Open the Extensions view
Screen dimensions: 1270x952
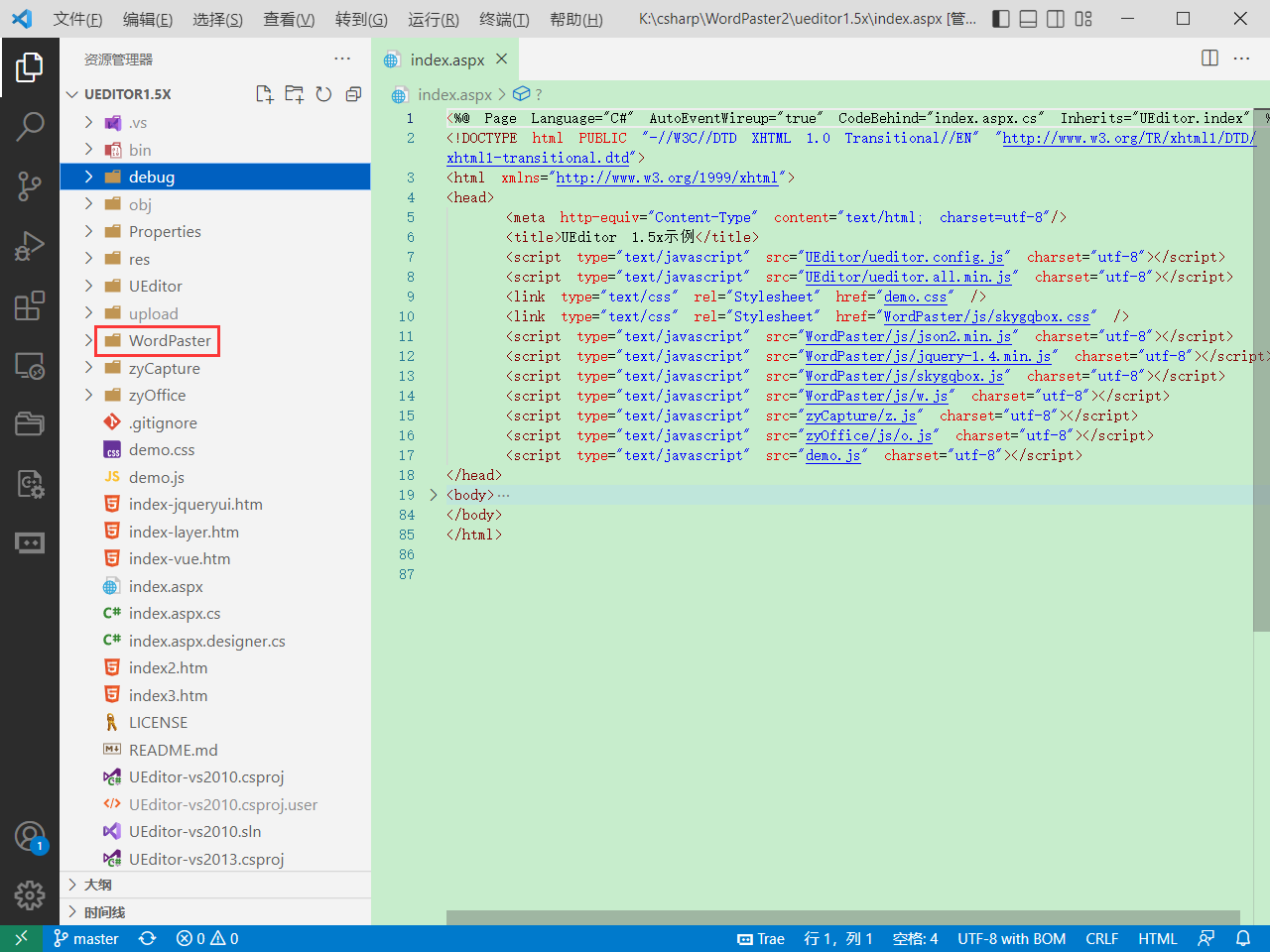(30, 305)
